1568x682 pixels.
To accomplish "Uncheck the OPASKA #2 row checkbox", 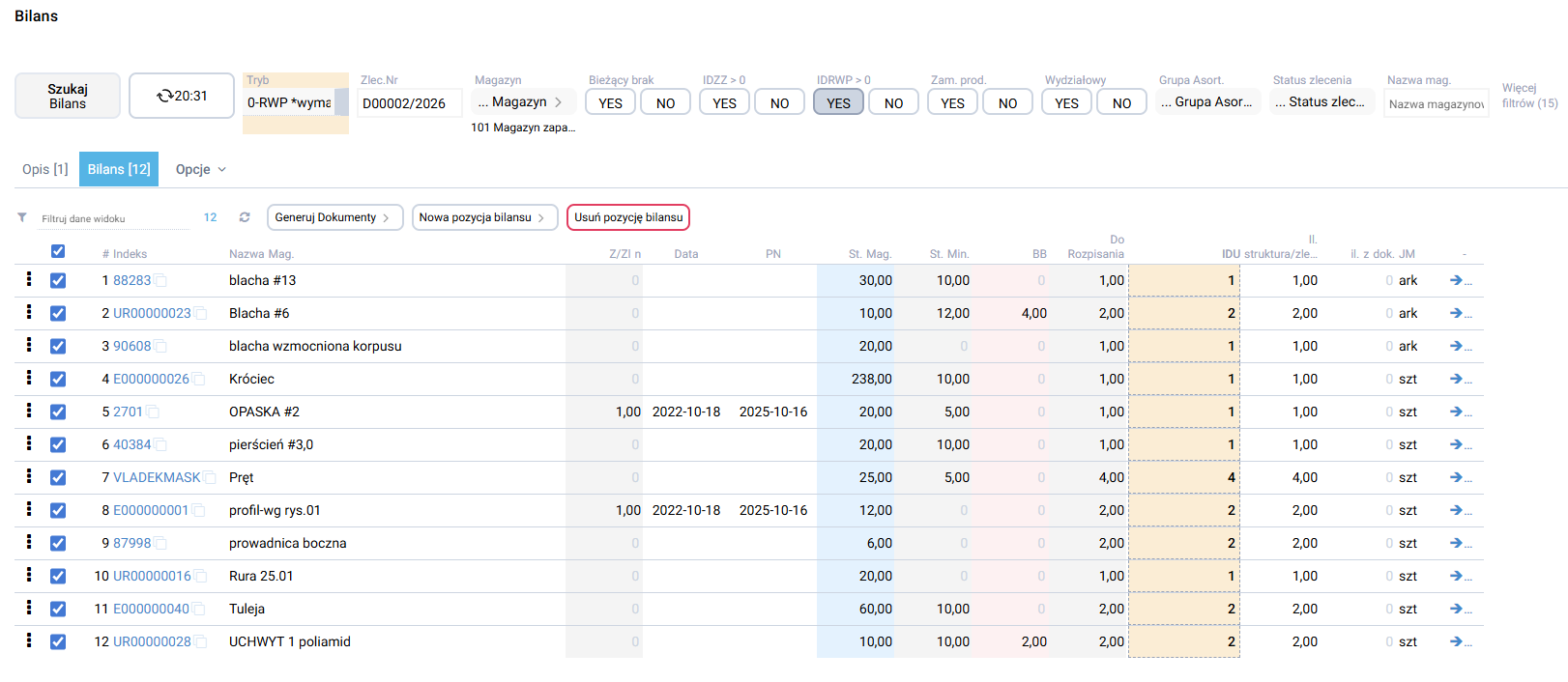I will pyautogui.click(x=58, y=412).
